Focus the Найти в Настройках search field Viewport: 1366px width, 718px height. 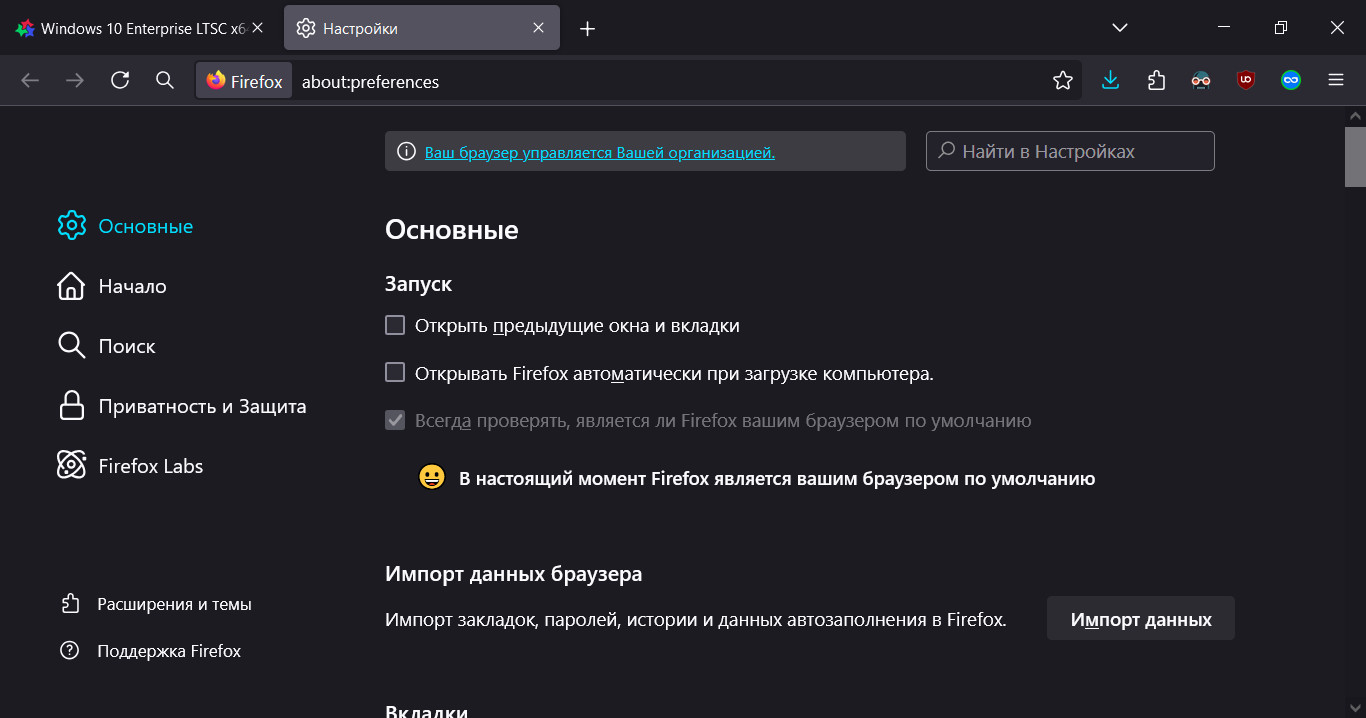point(1070,151)
